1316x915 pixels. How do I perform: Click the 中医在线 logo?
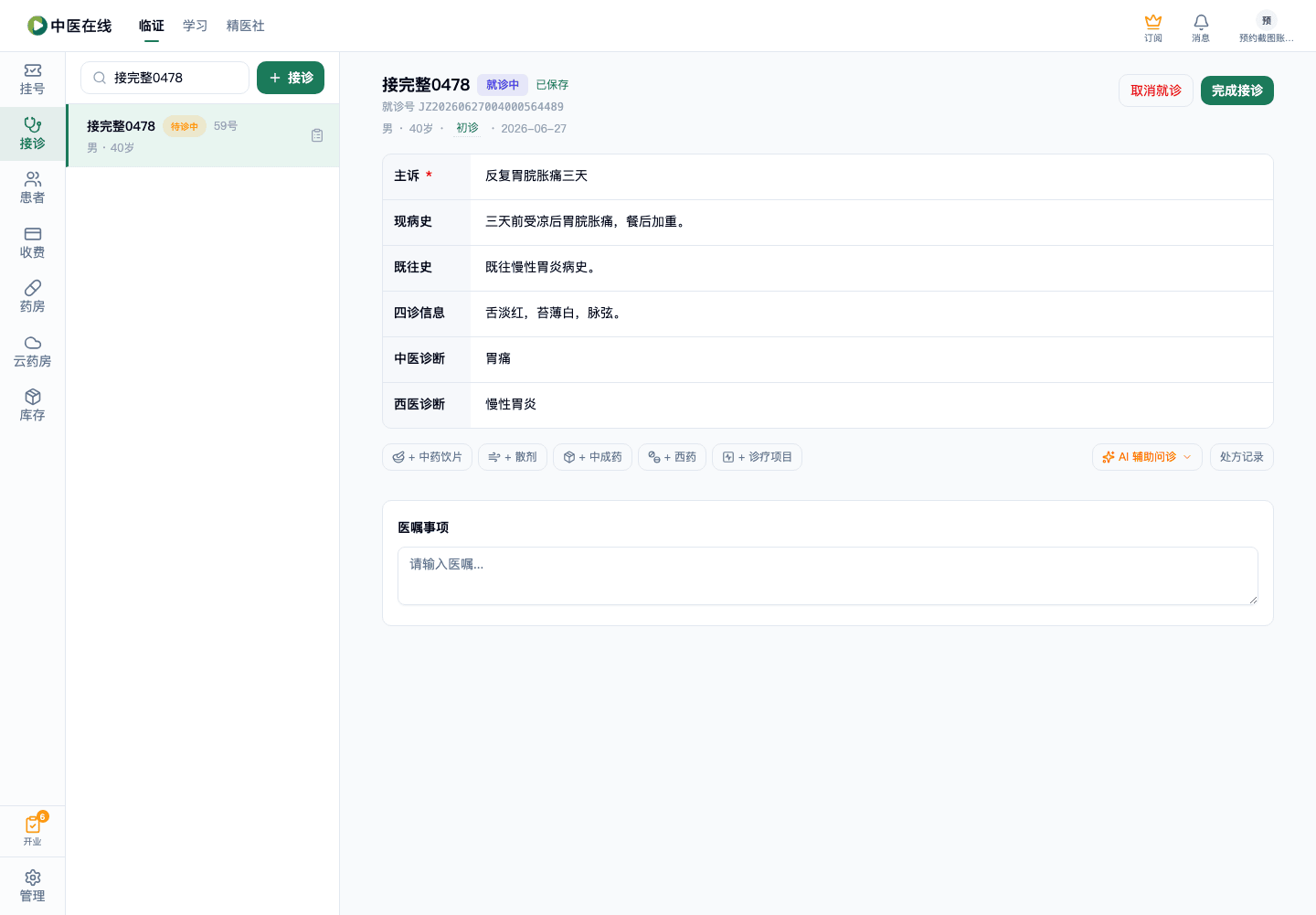click(69, 26)
